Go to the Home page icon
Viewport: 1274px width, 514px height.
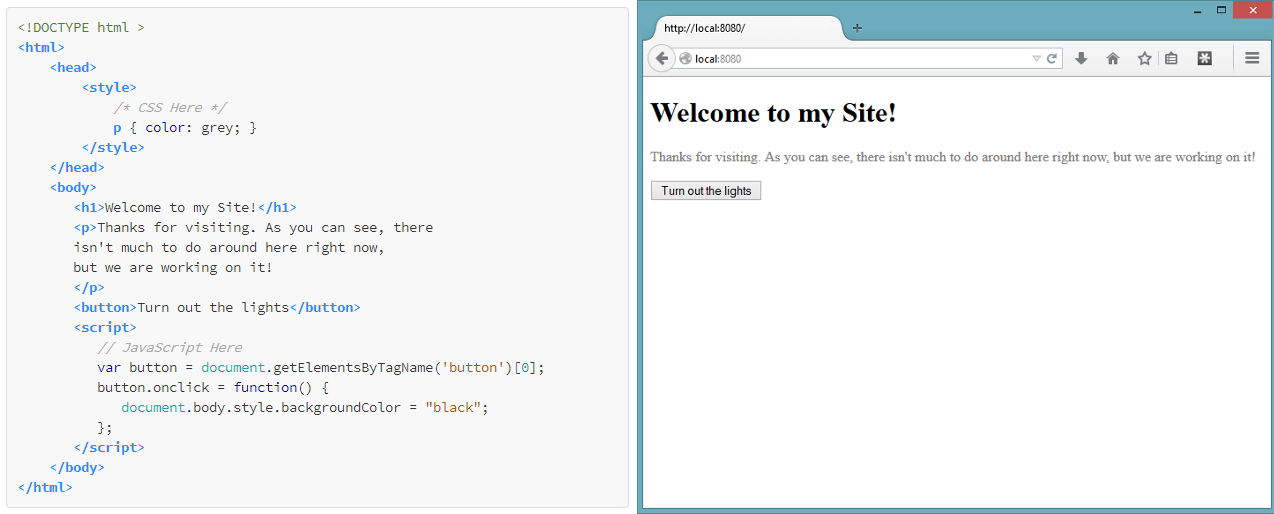[x=1113, y=59]
